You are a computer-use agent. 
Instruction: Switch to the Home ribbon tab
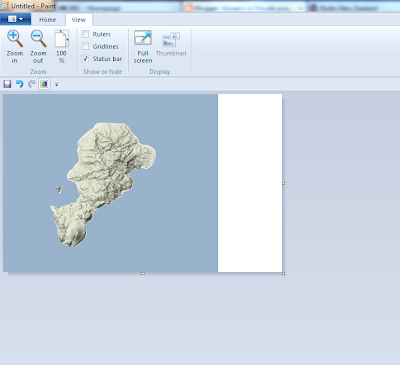(x=48, y=20)
